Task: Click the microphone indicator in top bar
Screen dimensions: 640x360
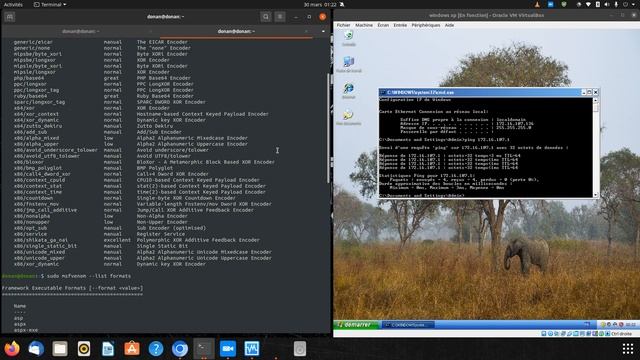Action: [x=616, y=4]
